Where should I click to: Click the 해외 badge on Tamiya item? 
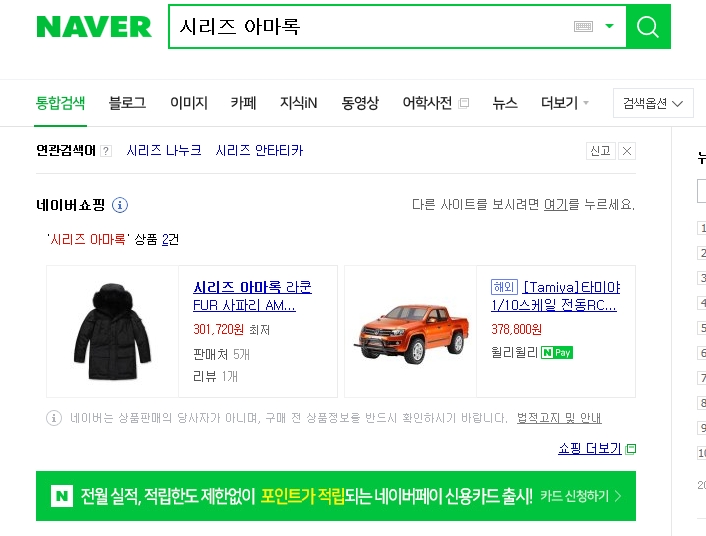(504, 287)
